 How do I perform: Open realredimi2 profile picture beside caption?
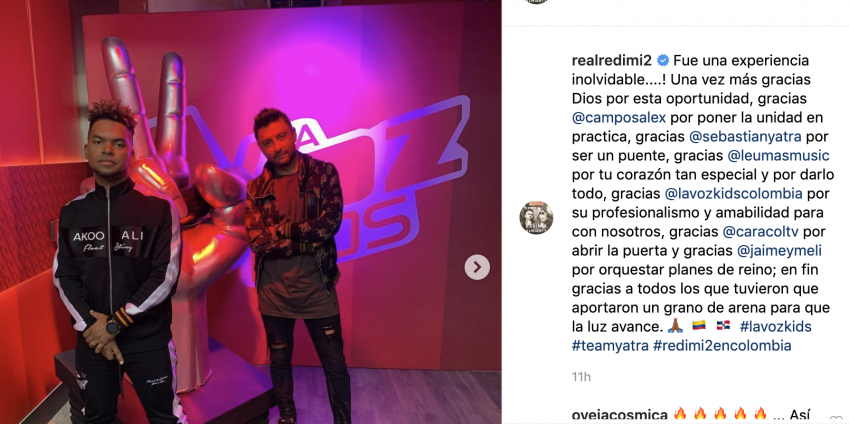(536, 218)
